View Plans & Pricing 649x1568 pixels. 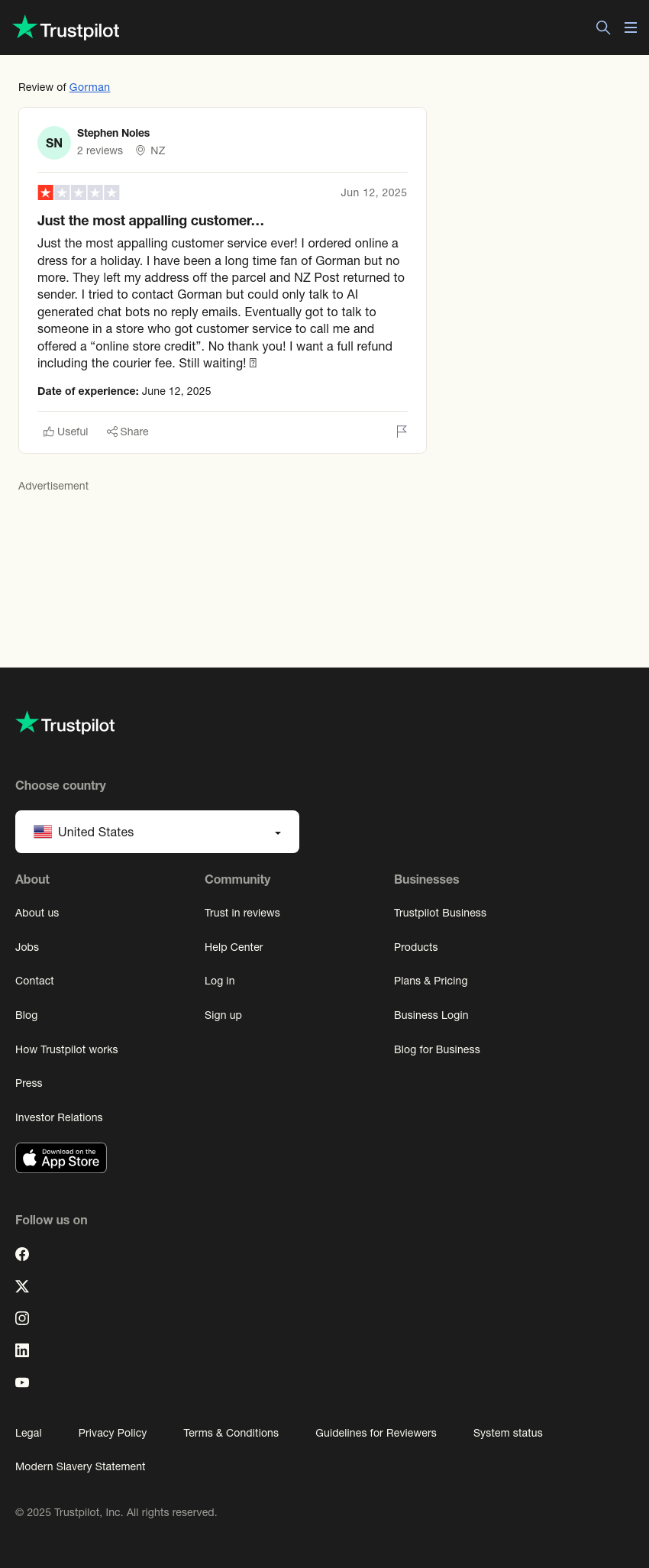point(431,981)
